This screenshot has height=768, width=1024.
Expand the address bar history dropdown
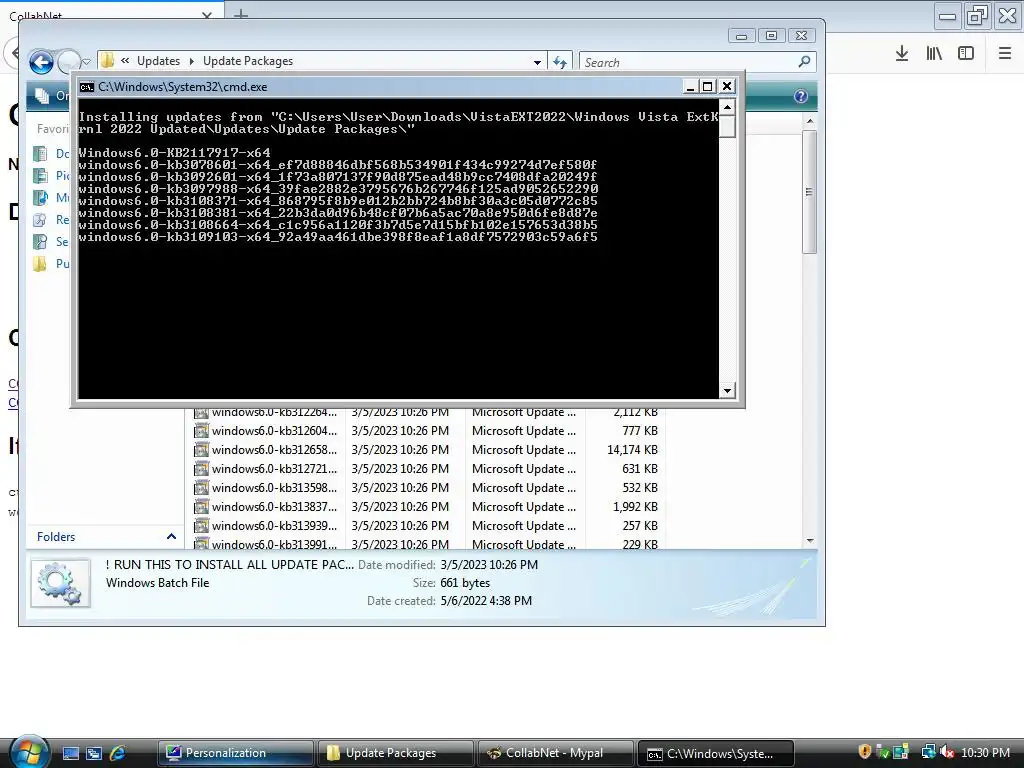coord(537,62)
